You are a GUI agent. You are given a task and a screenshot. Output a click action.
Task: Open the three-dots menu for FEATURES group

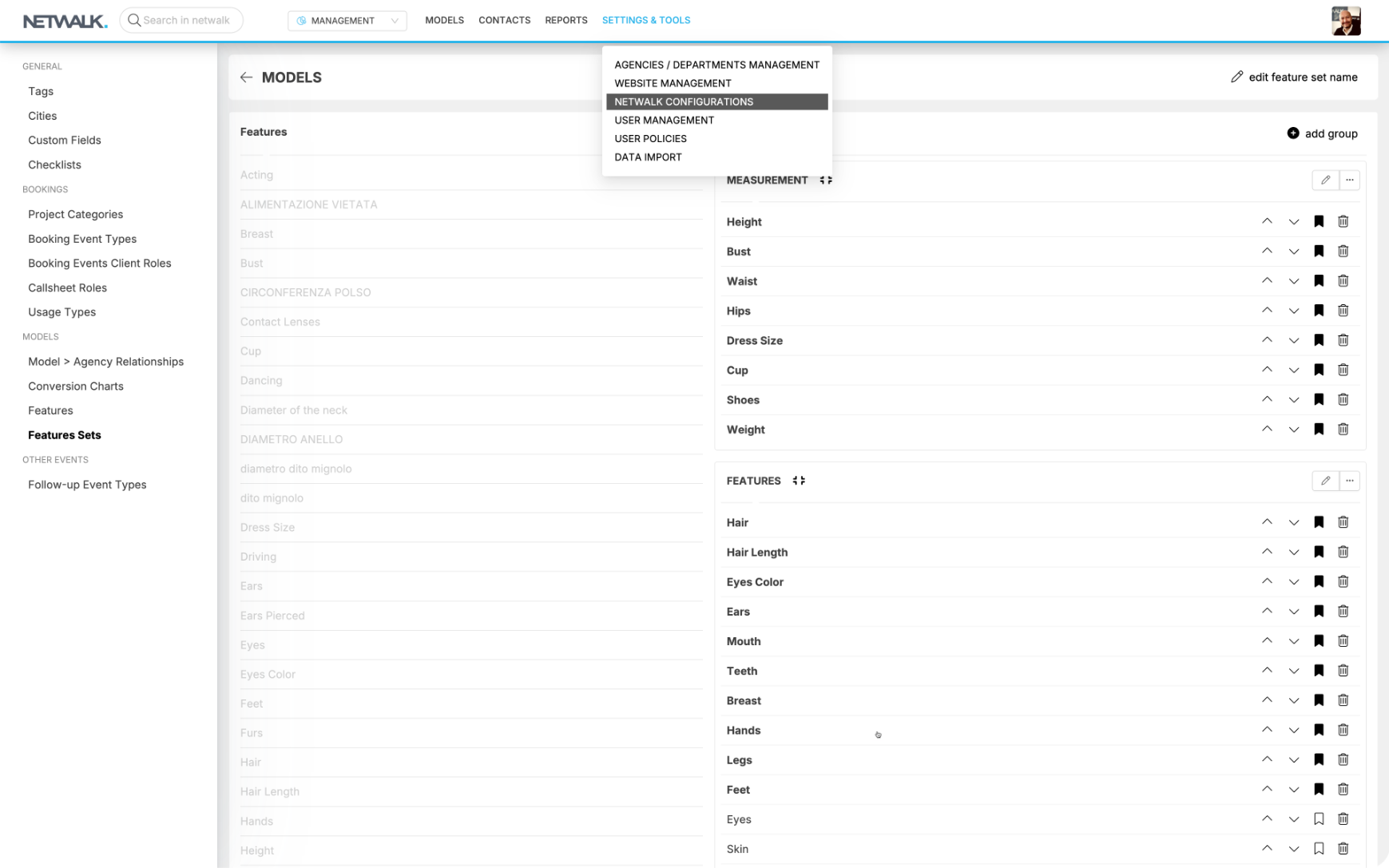[1349, 481]
